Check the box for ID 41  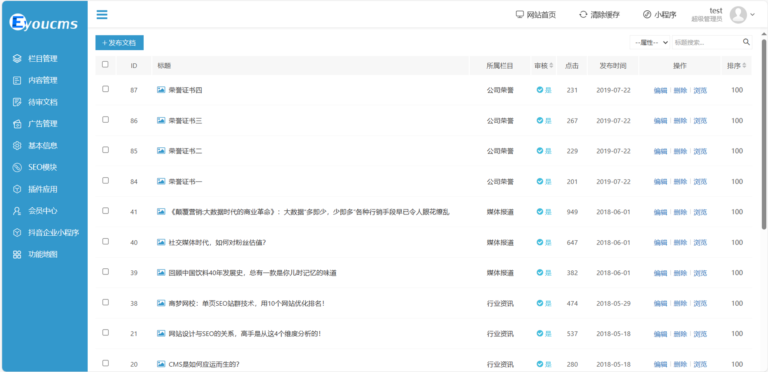click(105, 210)
